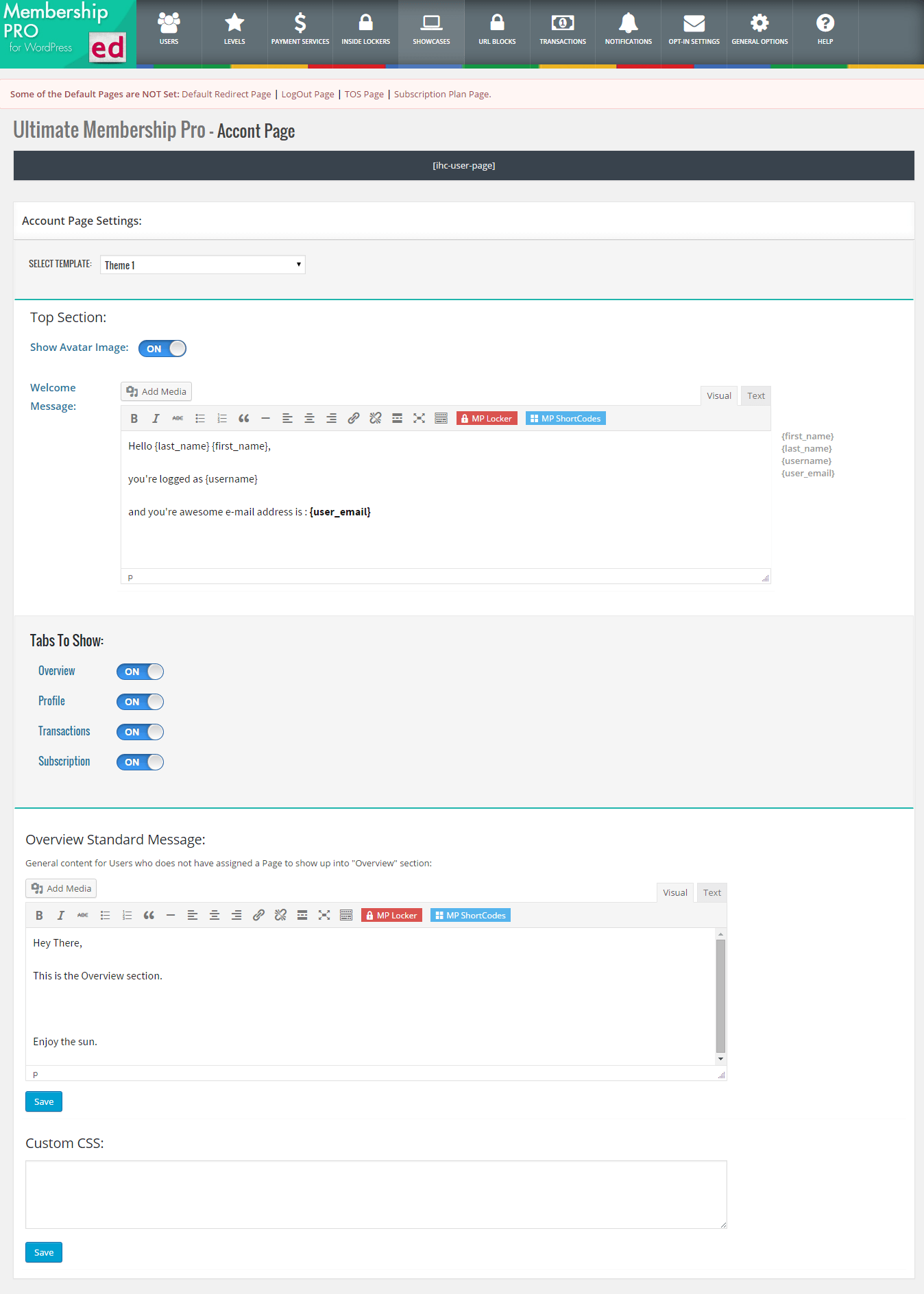Switch Welcome Message editor to Text tab
This screenshot has height=1294, width=924.
point(756,395)
